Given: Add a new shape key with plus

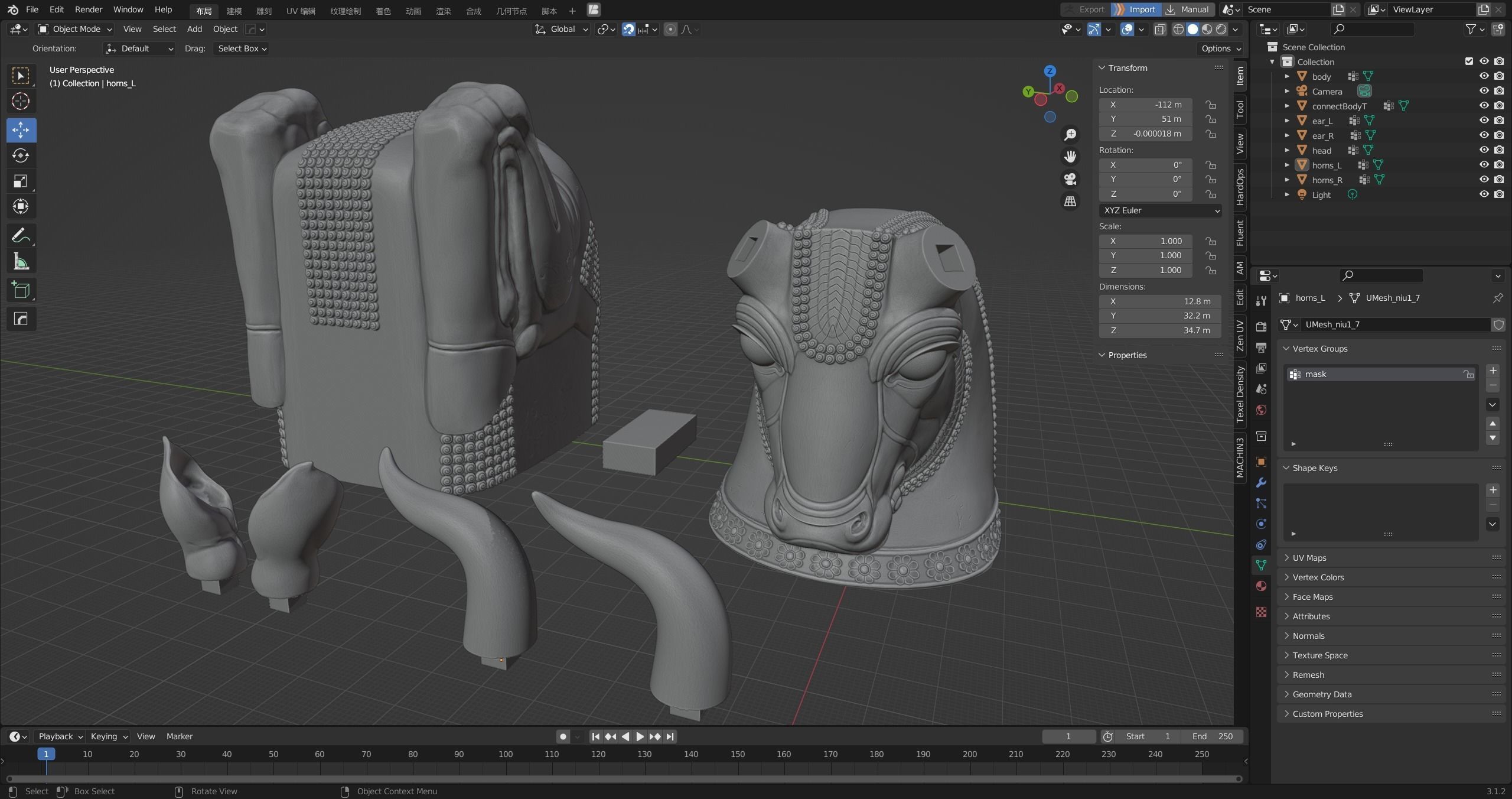Looking at the screenshot, I should pyautogui.click(x=1493, y=490).
